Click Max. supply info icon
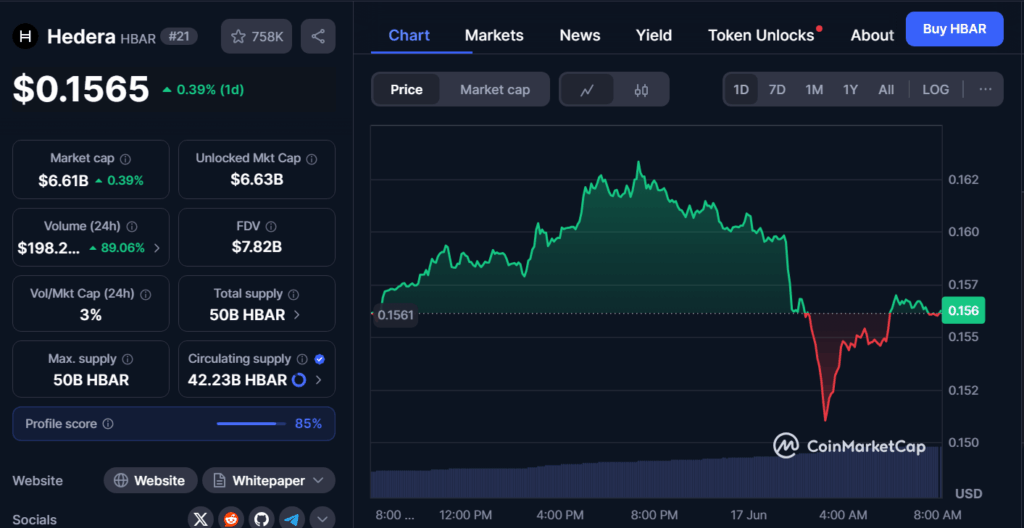Screen dimensions: 1024x528 tap(128, 359)
